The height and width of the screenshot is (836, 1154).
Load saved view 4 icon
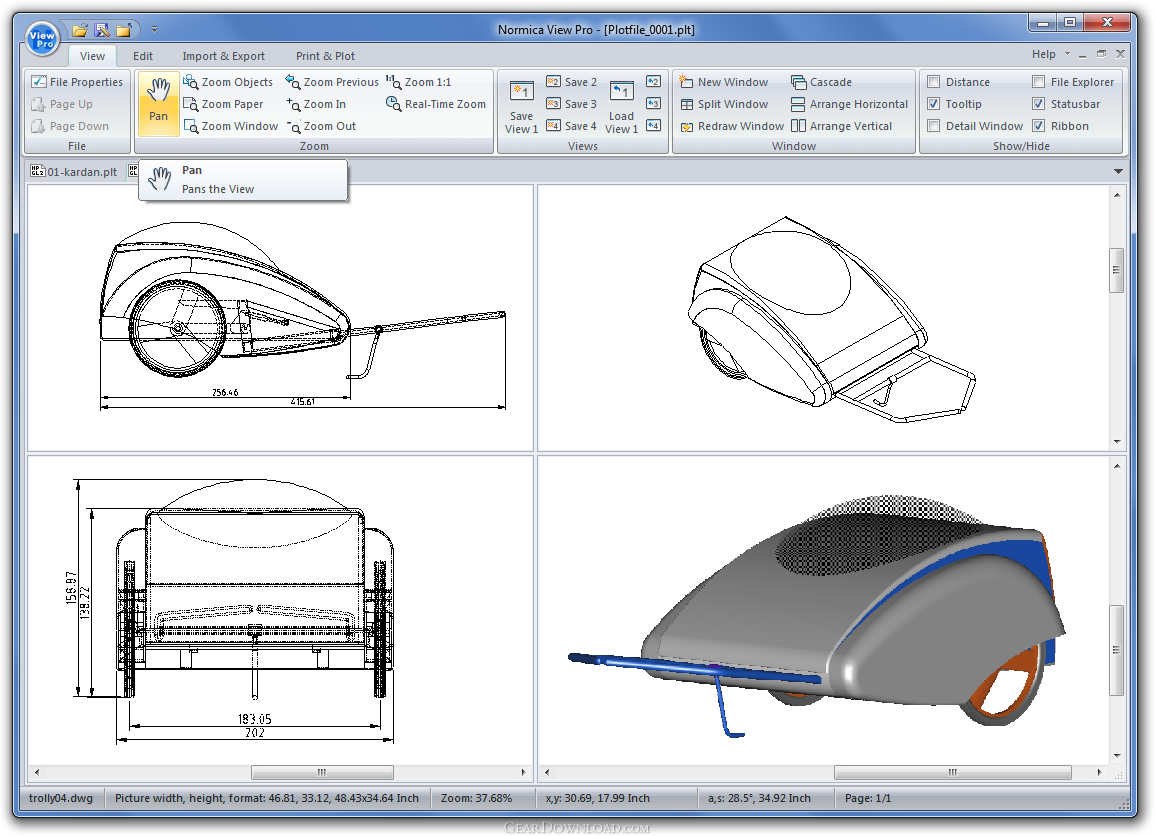[654, 125]
